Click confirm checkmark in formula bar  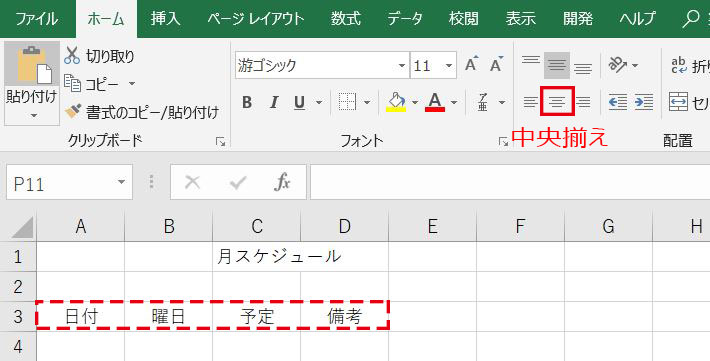coord(238,182)
